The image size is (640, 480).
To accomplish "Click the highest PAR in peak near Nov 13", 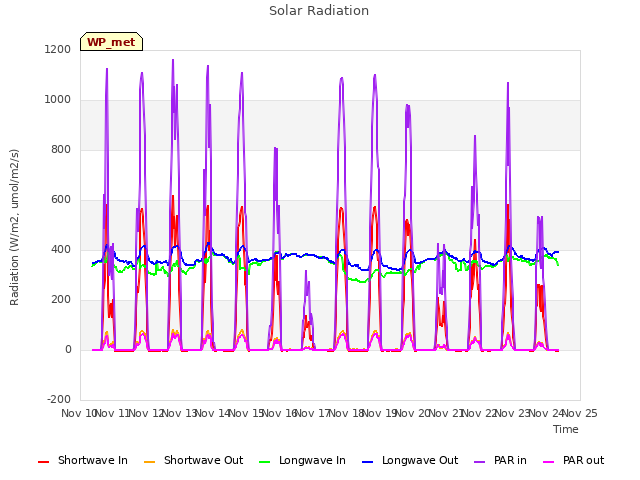I will click(x=173, y=60).
